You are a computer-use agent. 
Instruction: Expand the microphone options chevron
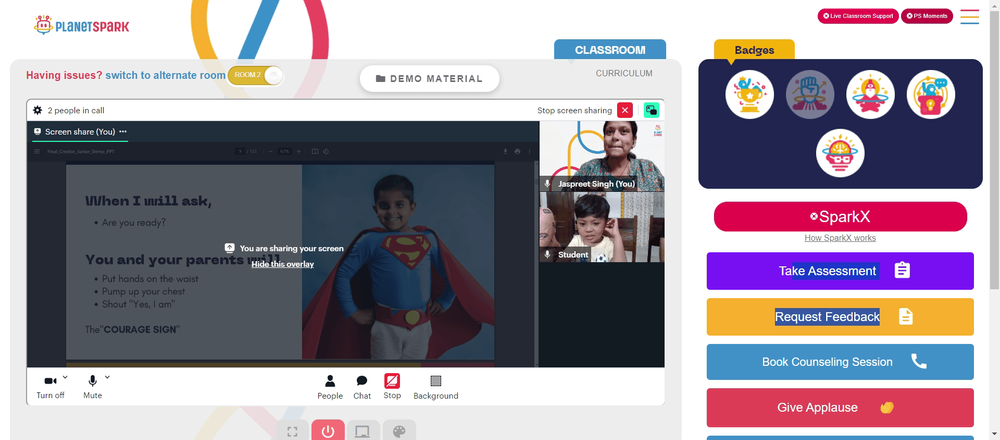pos(107,377)
